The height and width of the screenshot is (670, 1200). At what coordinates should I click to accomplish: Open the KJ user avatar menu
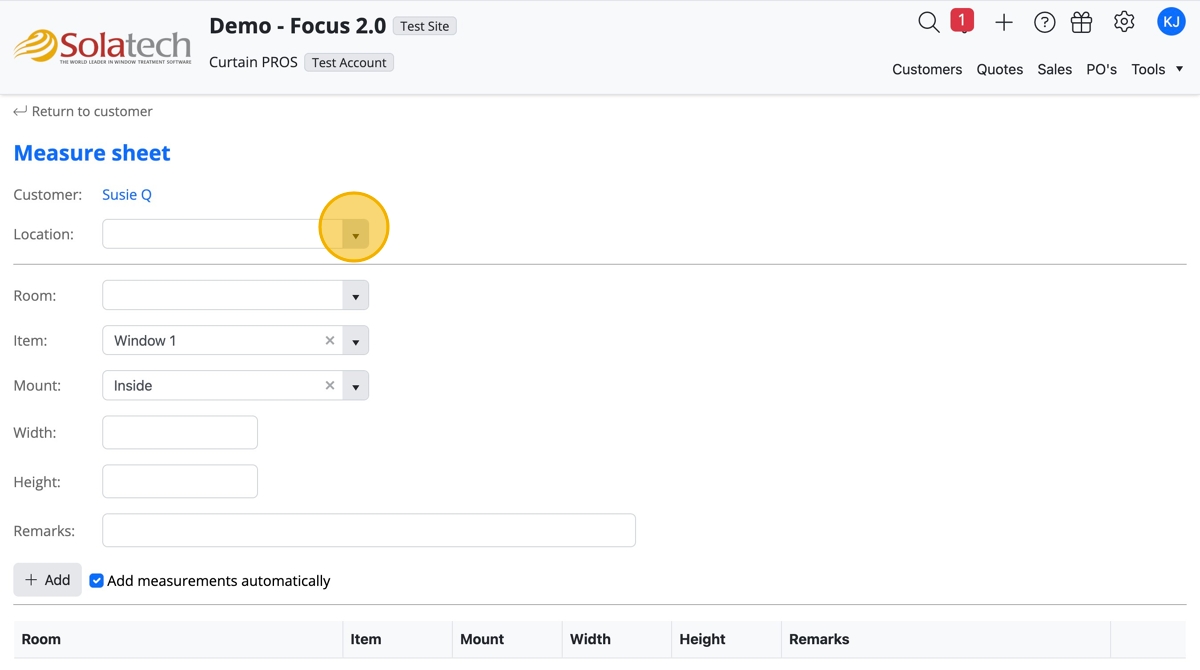1171,22
